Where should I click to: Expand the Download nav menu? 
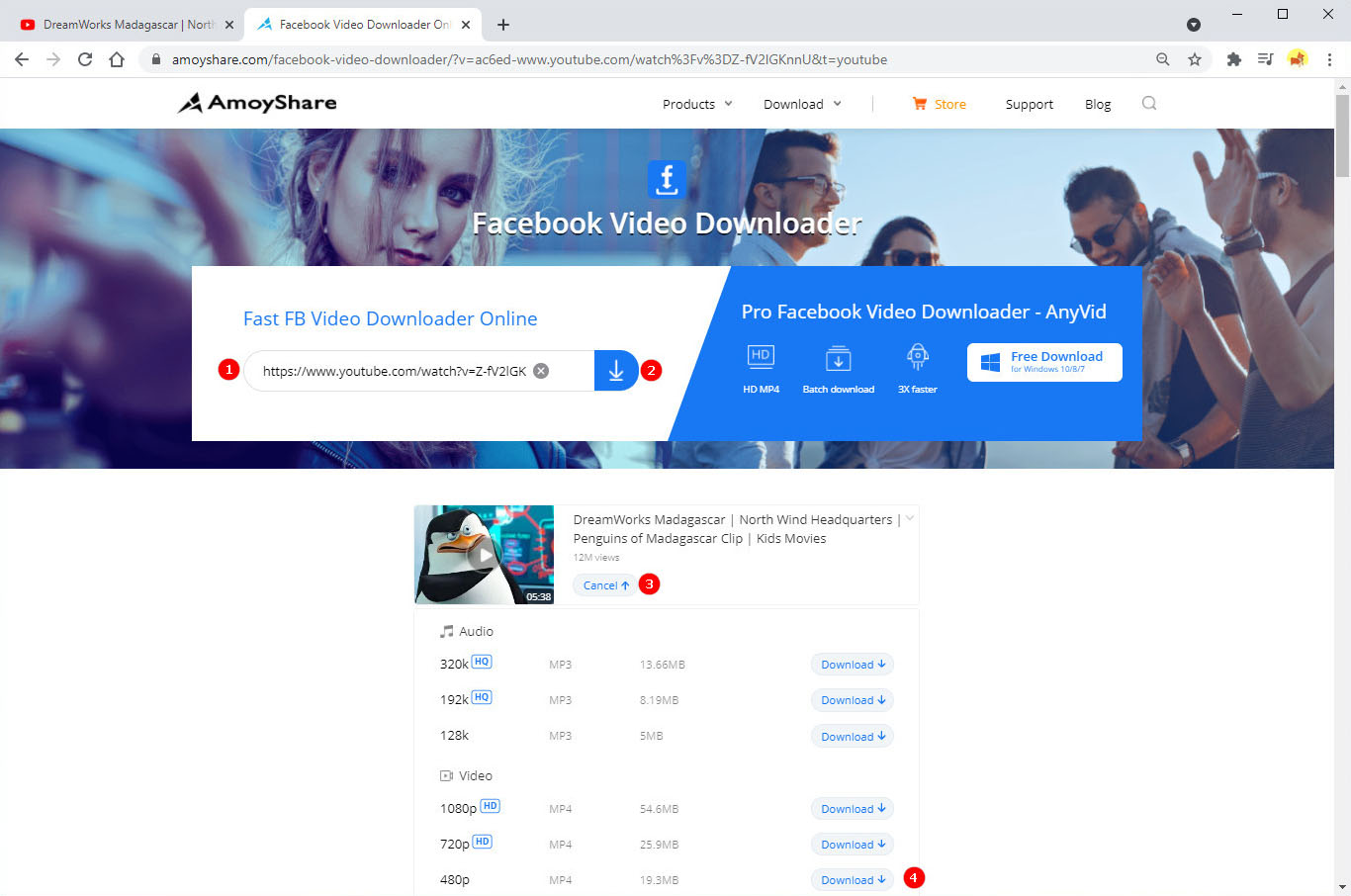[x=802, y=104]
